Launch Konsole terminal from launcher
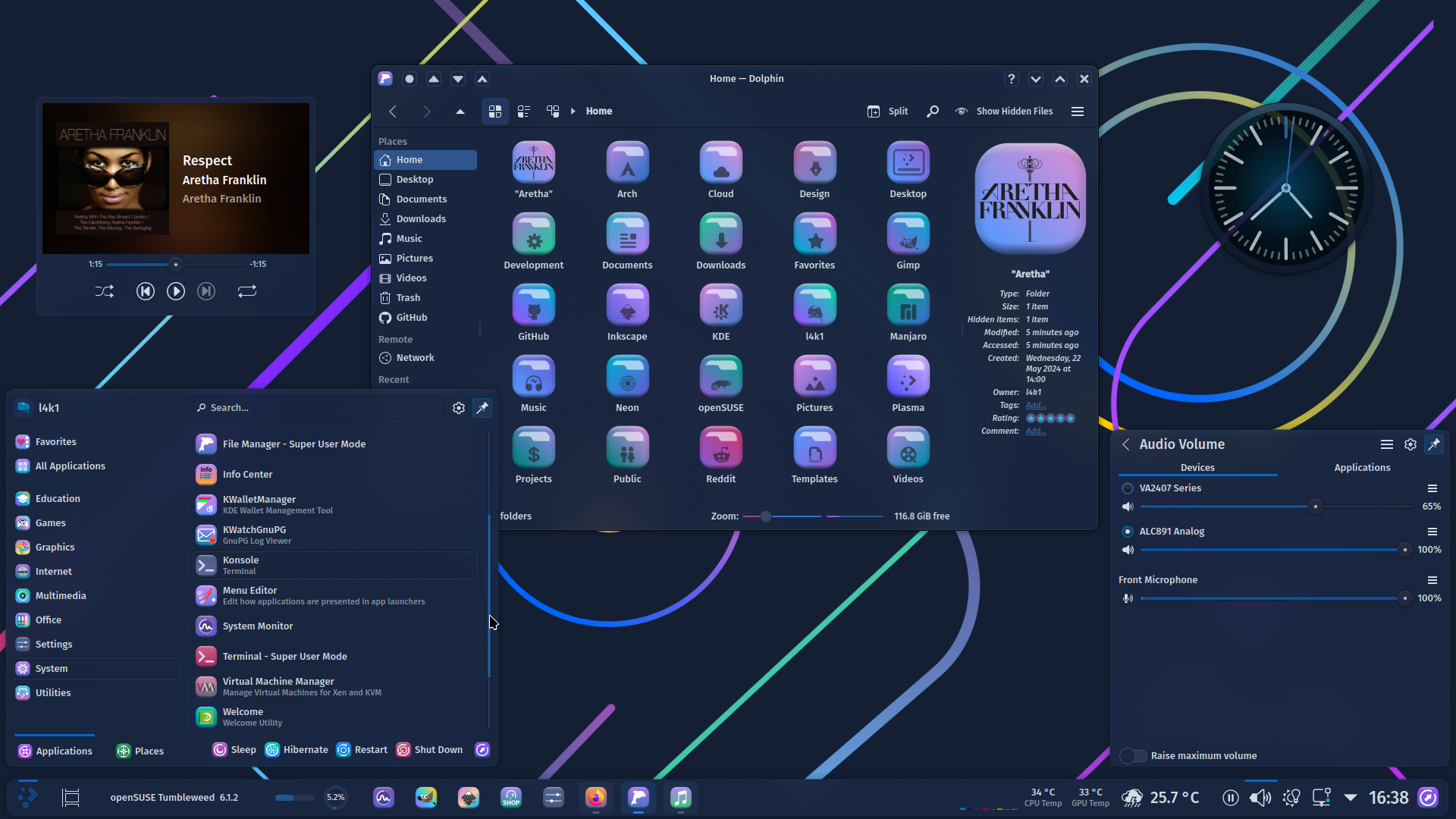 (x=335, y=566)
